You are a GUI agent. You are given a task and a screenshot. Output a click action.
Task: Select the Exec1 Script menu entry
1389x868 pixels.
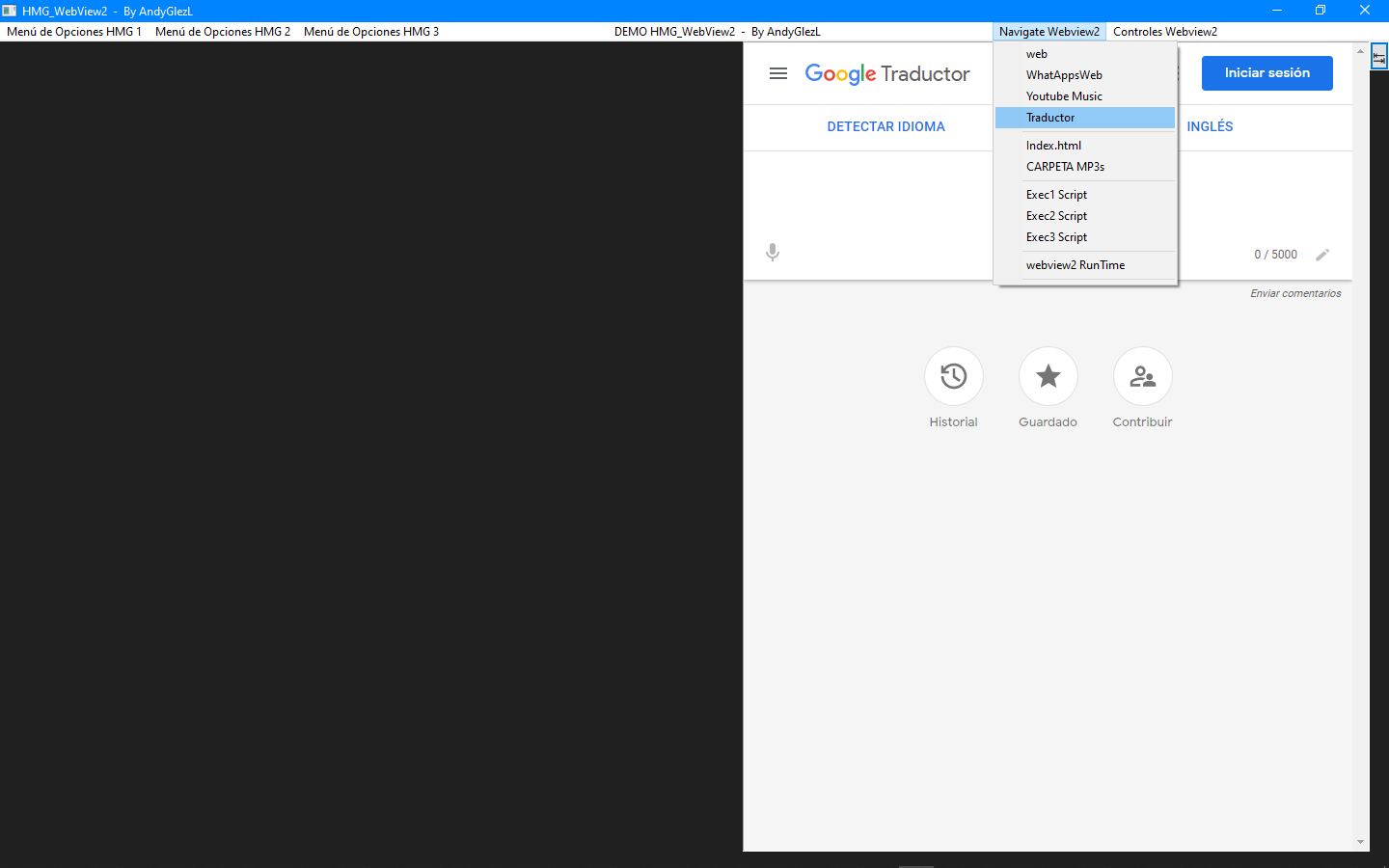pos(1056,195)
